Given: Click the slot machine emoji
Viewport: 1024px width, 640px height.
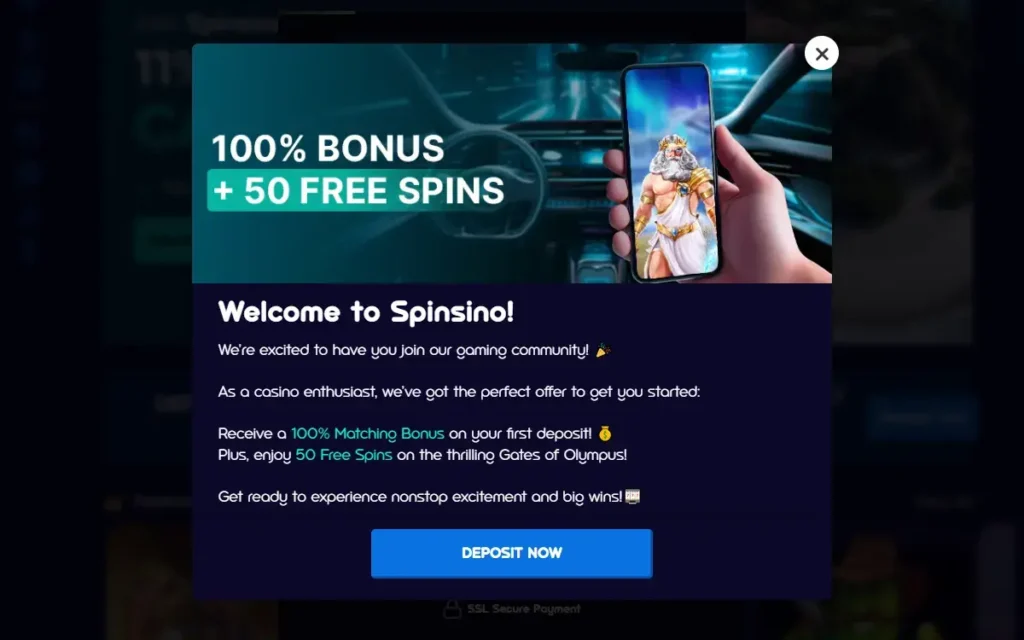Looking at the screenshot, I should coord(632,497).
